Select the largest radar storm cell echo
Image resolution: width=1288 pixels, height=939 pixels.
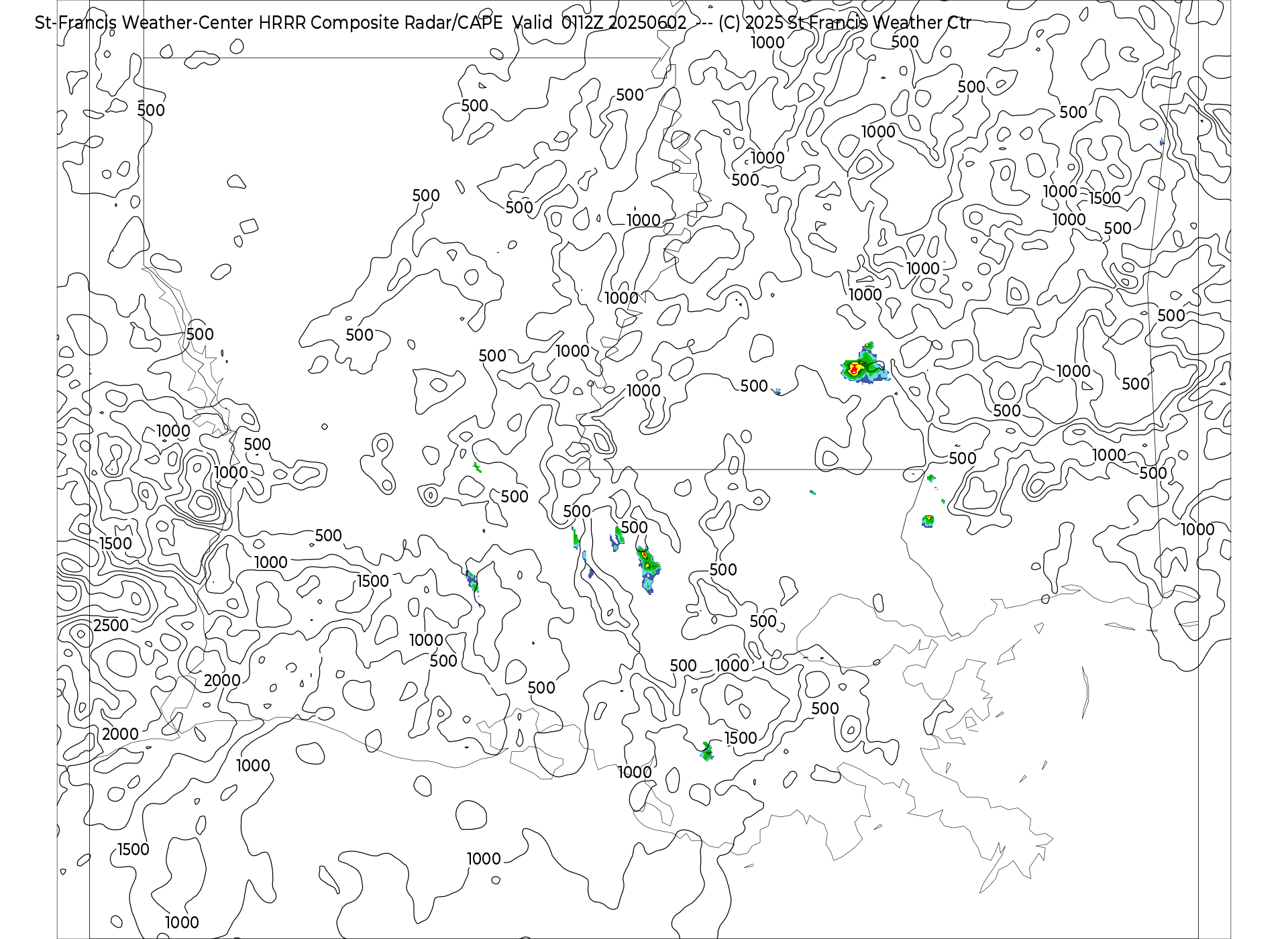[865, 364]
